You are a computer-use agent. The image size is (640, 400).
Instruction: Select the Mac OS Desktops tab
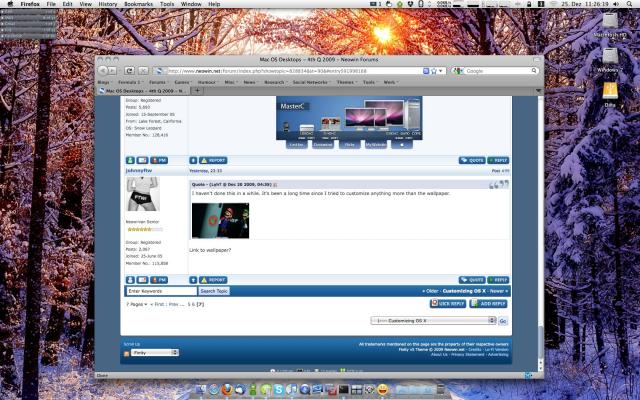tap(142, 91)
